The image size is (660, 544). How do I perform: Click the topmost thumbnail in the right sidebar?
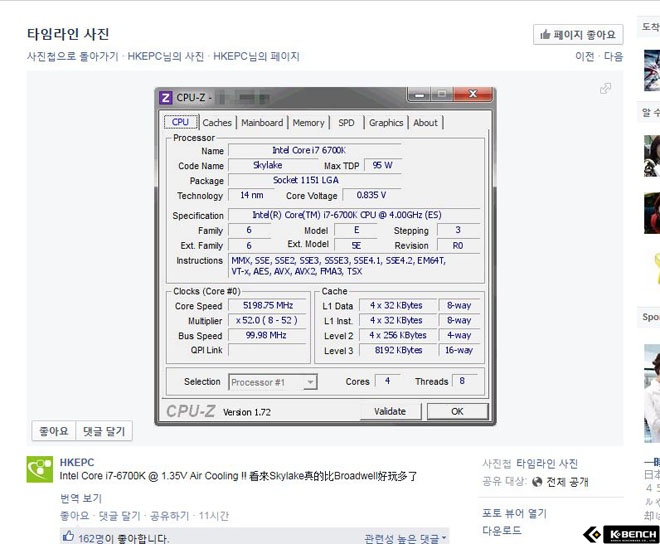652,70
